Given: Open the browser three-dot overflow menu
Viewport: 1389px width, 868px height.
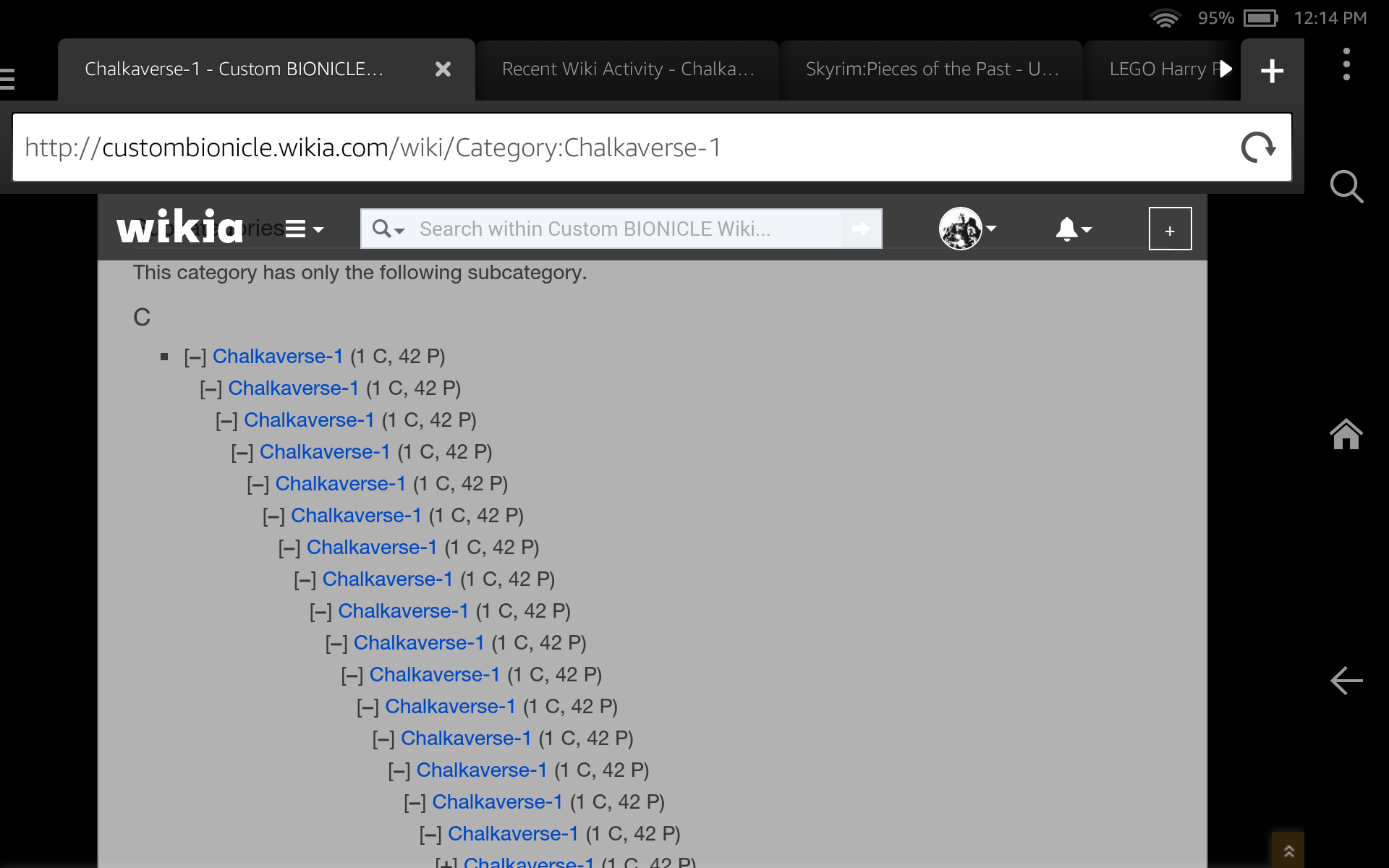Looking at the screenshot, I should pos(1346,64).
